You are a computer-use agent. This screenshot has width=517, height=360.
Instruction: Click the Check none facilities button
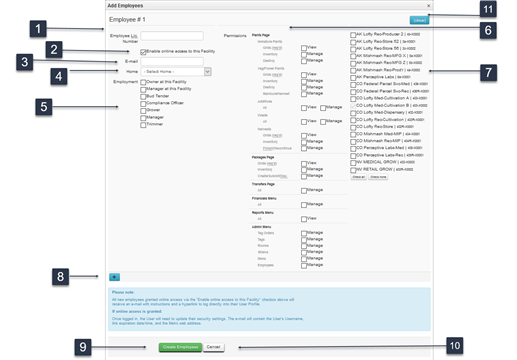378,177
